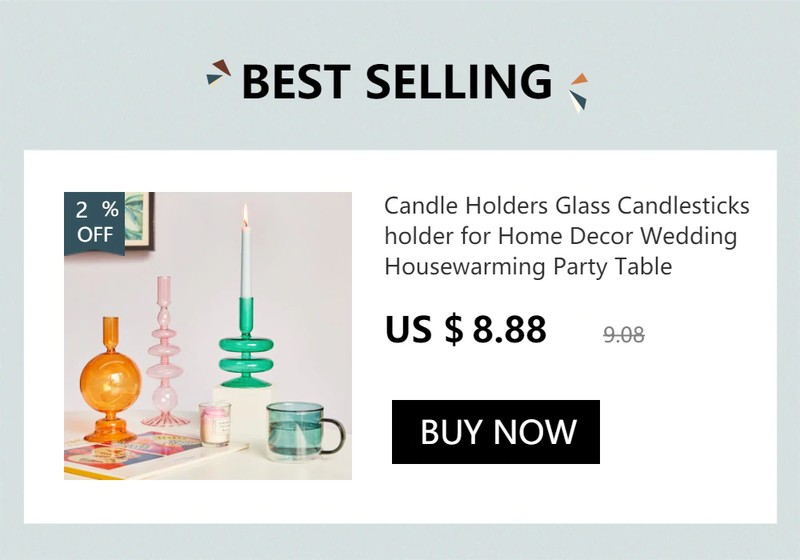The image size is (800, 560).
Task: Click the small pink jar candle
Action: point(215,423)
